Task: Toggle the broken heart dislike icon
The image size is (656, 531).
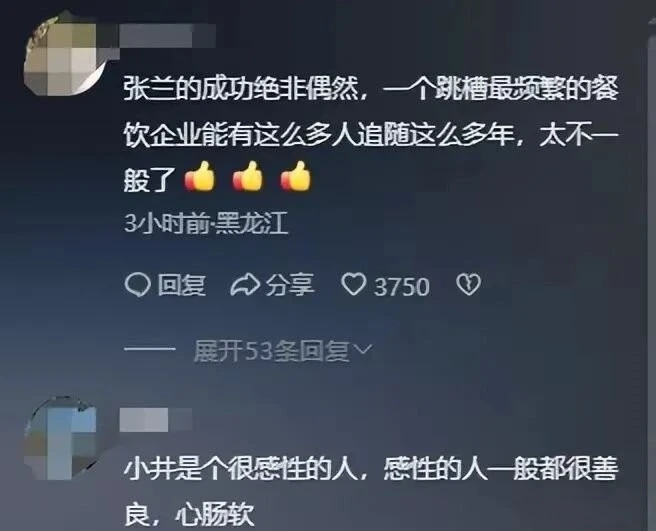Action: (468, 285)
